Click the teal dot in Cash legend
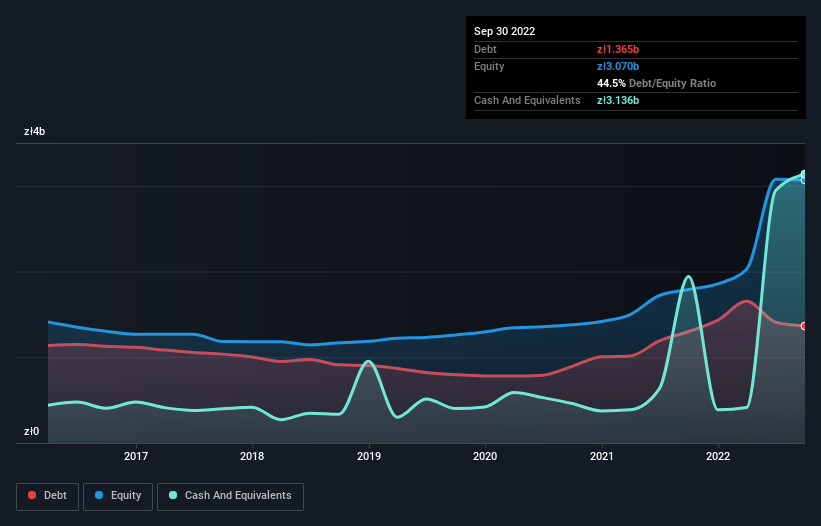 click(x=173, y=495)
